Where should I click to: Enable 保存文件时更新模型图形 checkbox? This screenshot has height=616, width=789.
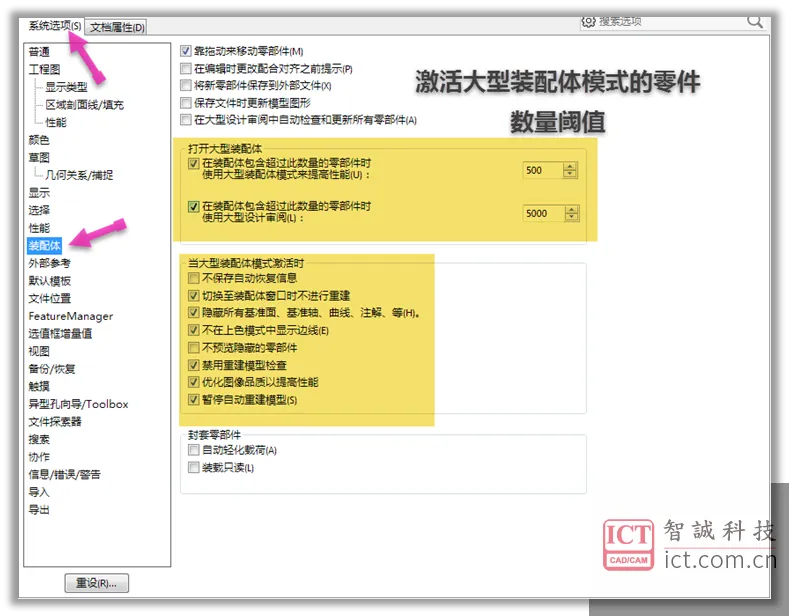[x=186, y=103]
